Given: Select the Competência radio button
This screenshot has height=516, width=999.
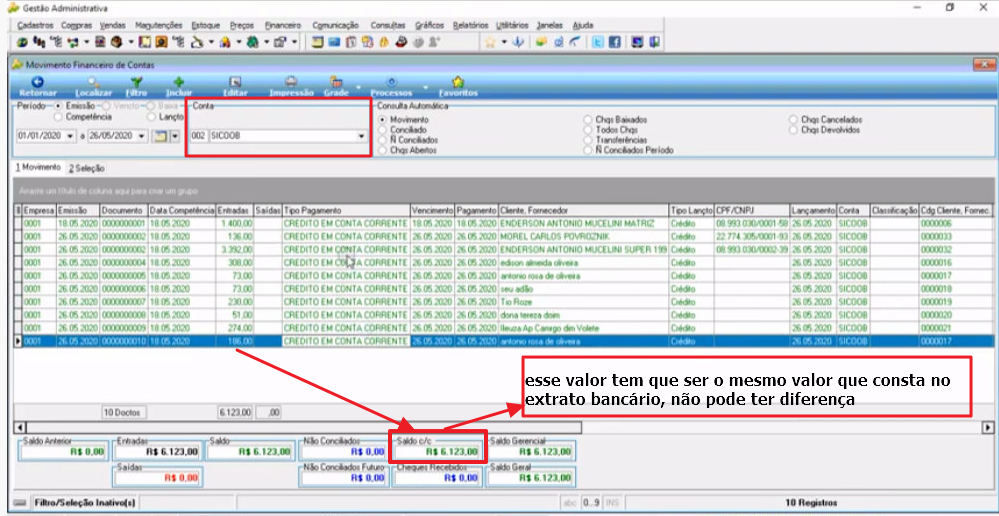Looking at the screenshot, I should click(x=59, y=117).
